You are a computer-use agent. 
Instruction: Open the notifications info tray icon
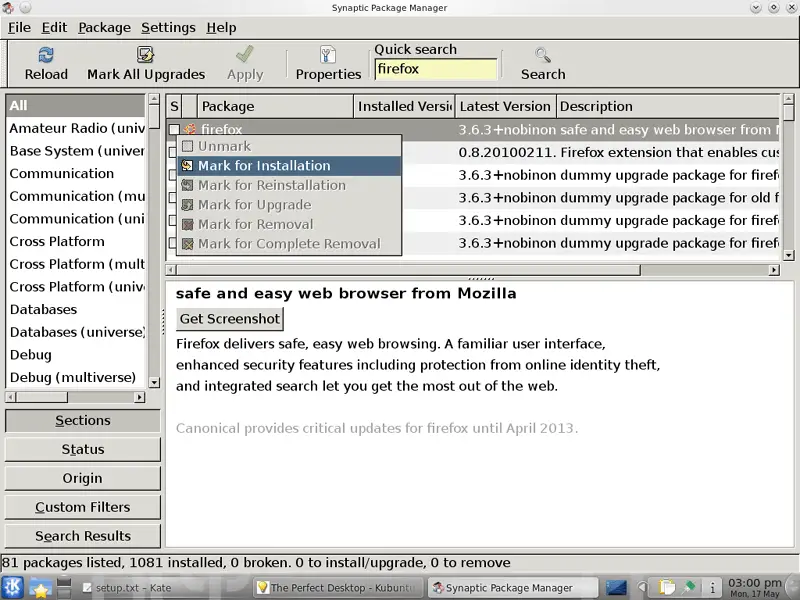713,588
